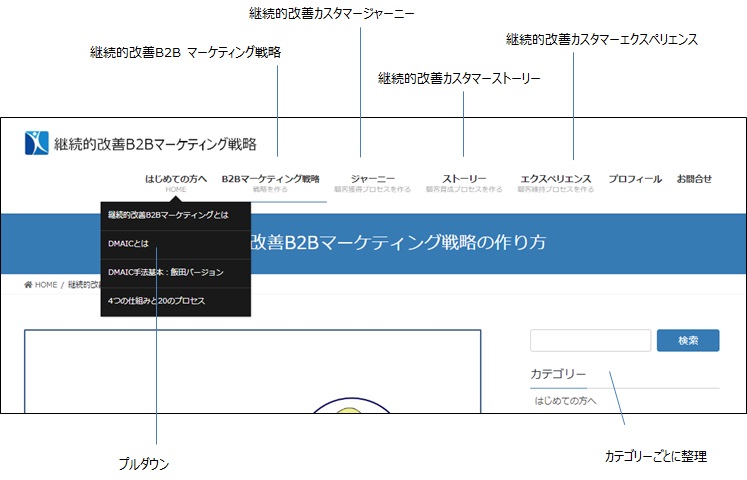Click the home icon in the breadcrumb
Screen dimensions: 747x480
click(28, 285)
